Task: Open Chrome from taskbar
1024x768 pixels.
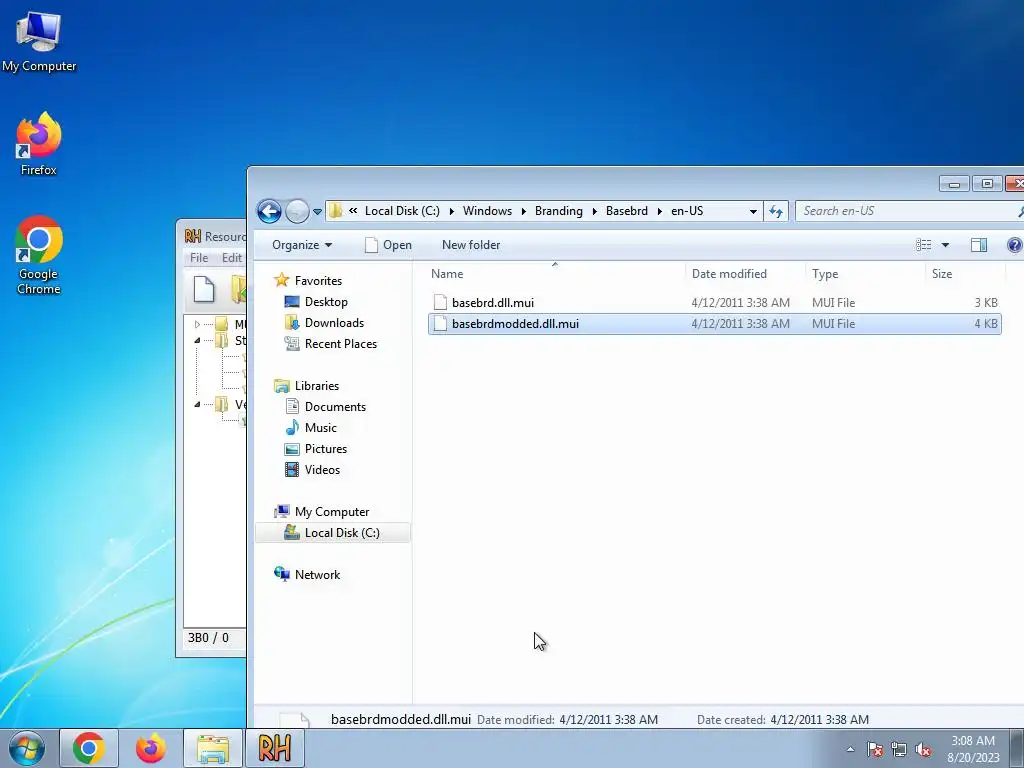Action: click(89, 748)
